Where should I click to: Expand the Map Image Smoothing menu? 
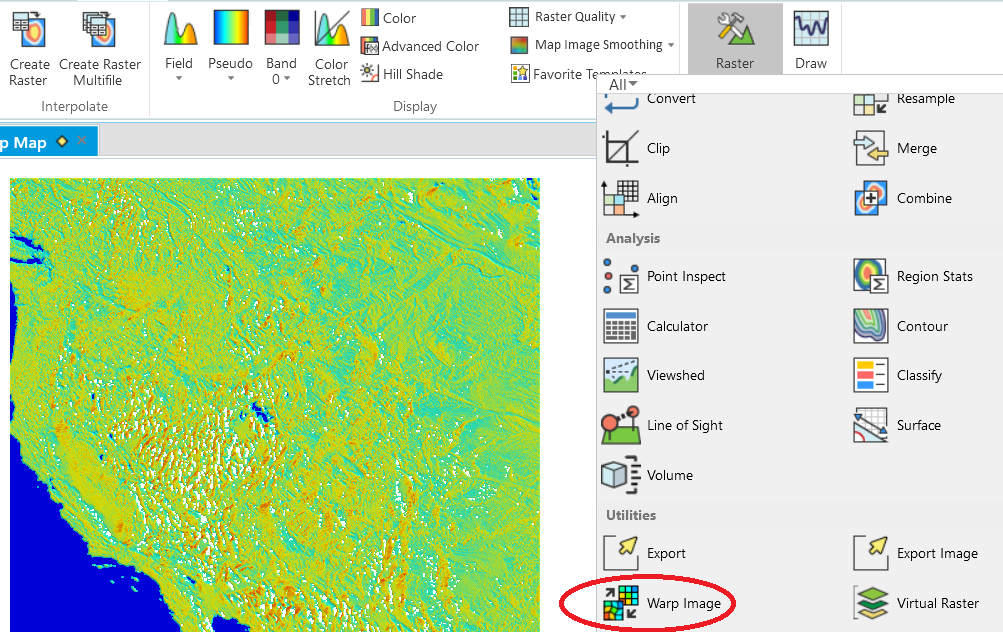590,45
